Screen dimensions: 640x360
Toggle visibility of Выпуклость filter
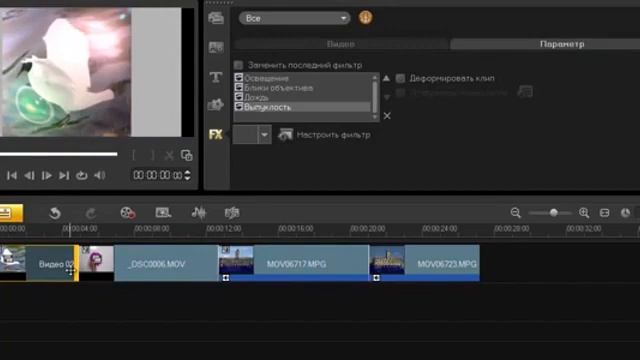coord(239,107)
